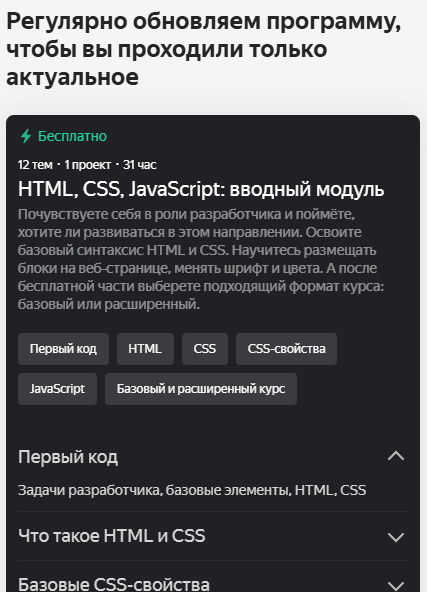This screenshot has height=592, width=427.
Task: Select the CSS-свойства tag chip
Action: point(287,349)
